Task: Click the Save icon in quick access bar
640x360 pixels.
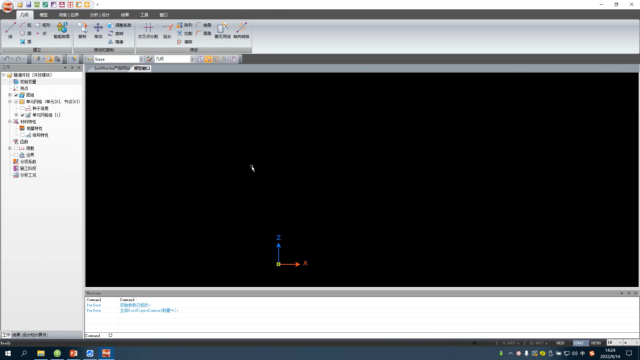Action: coord(29,4)
